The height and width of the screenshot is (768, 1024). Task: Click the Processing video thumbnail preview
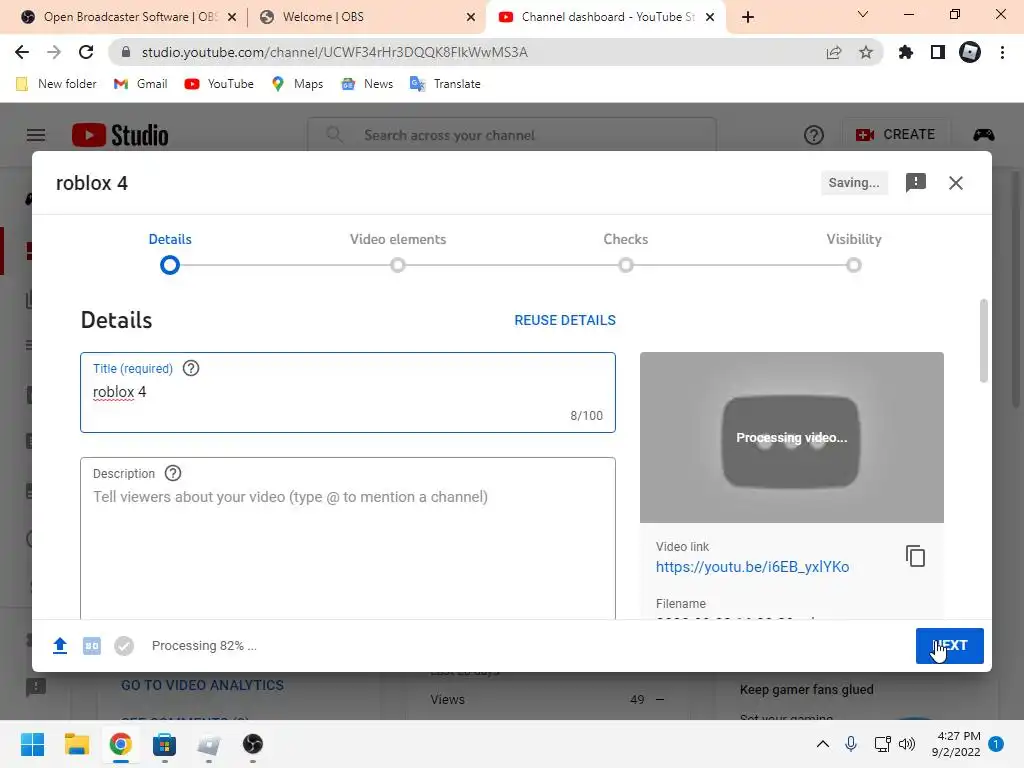click(792, 438)
